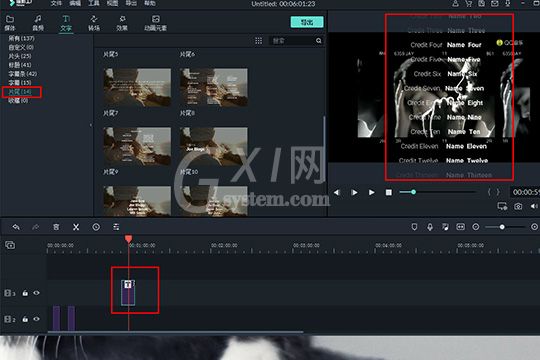Open the 文件 menu
The height and width of the screenshot is (360, 540).
click(x=56, y=3)
